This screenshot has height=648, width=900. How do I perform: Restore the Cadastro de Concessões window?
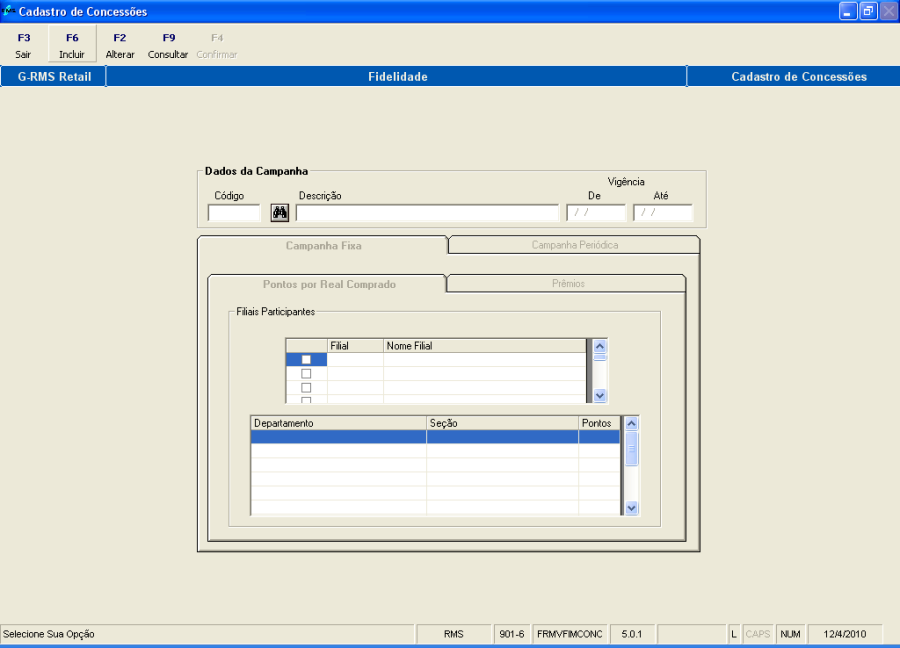[x=868, y=11]
